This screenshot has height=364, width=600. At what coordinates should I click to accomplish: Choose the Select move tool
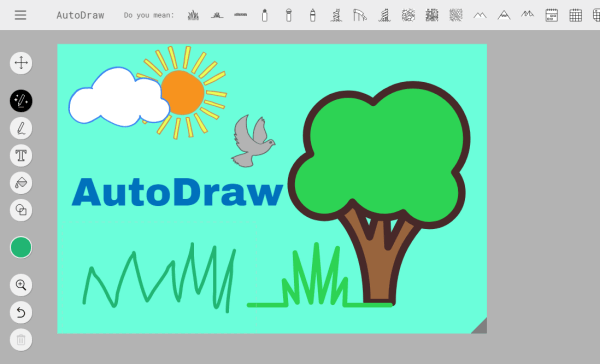click(x=21, y=63)
